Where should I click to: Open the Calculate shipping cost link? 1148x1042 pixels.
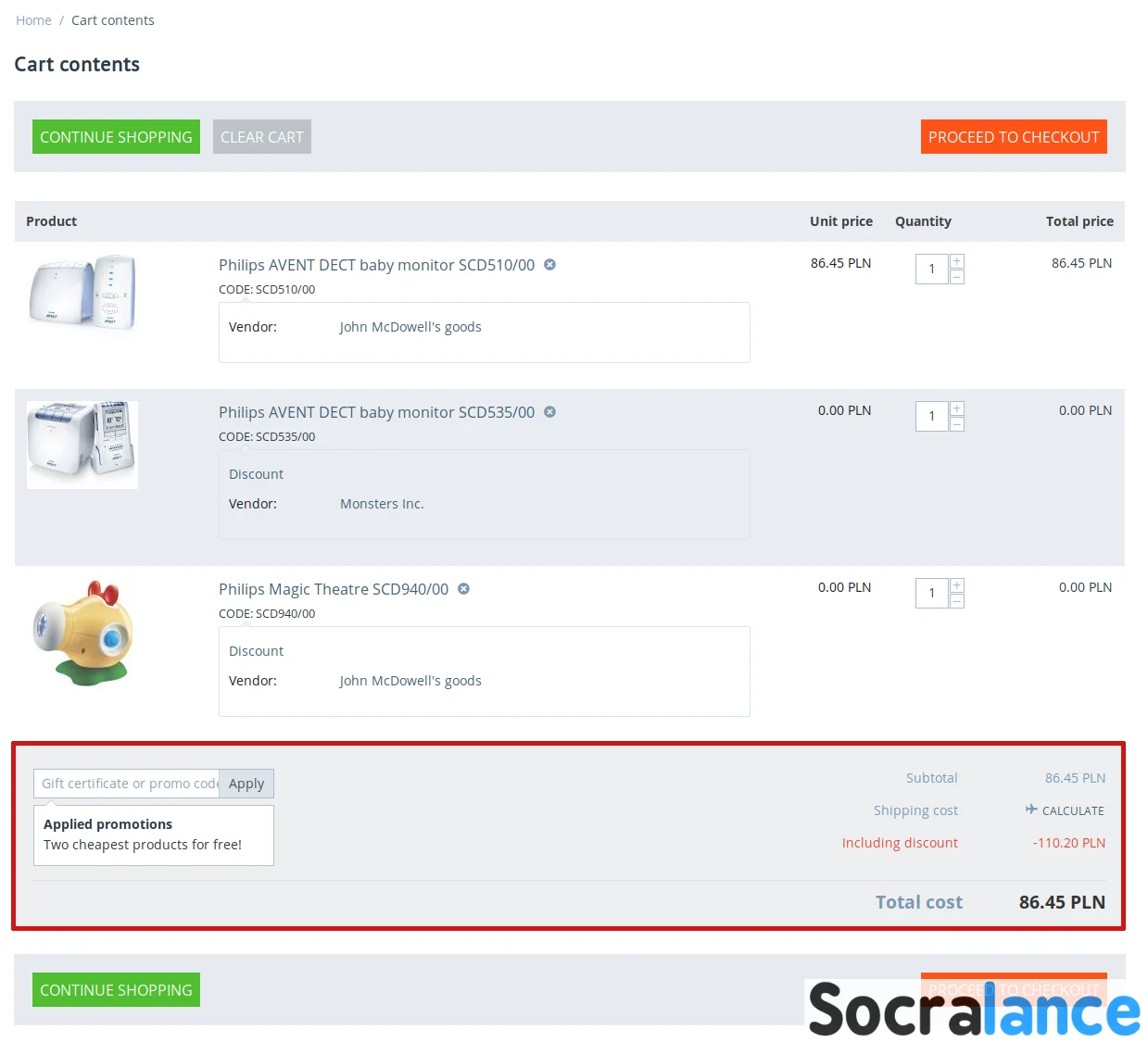pyautogui.click(x=1073, y=810)
